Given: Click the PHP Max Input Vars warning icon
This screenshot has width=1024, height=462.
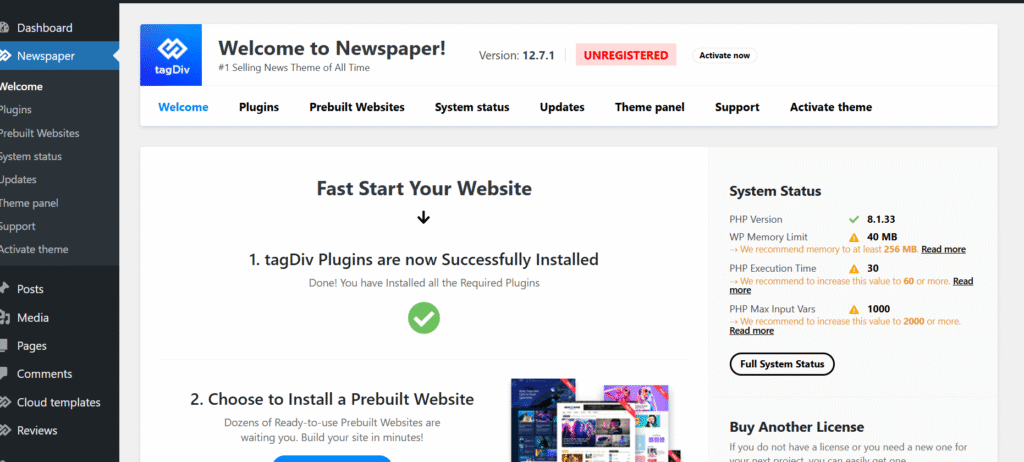Looking at the screenshot, I should click(x=854, y=309).
